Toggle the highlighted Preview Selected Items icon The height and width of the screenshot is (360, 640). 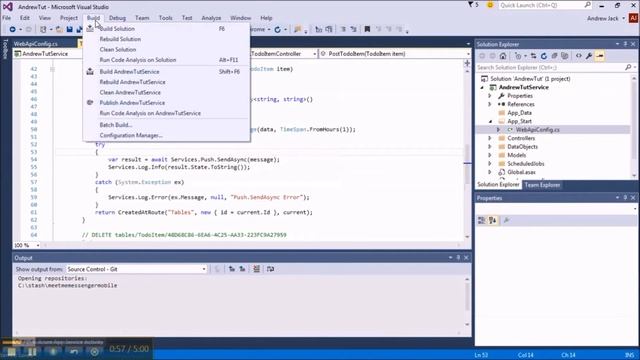click(x=600, y=56)
